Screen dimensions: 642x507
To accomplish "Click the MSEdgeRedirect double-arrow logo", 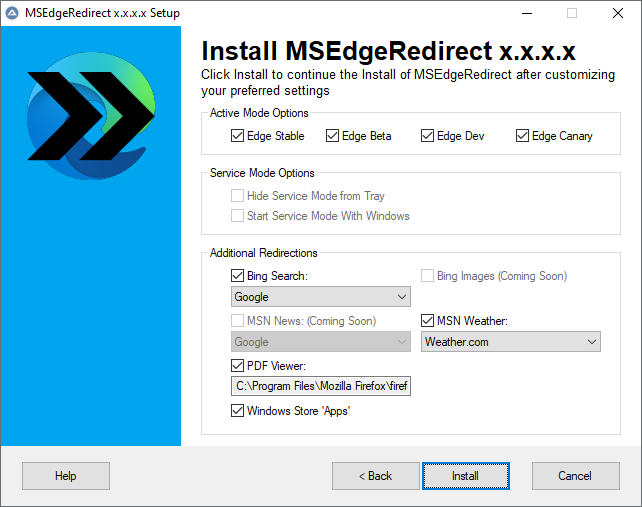I will coord(91,116).
